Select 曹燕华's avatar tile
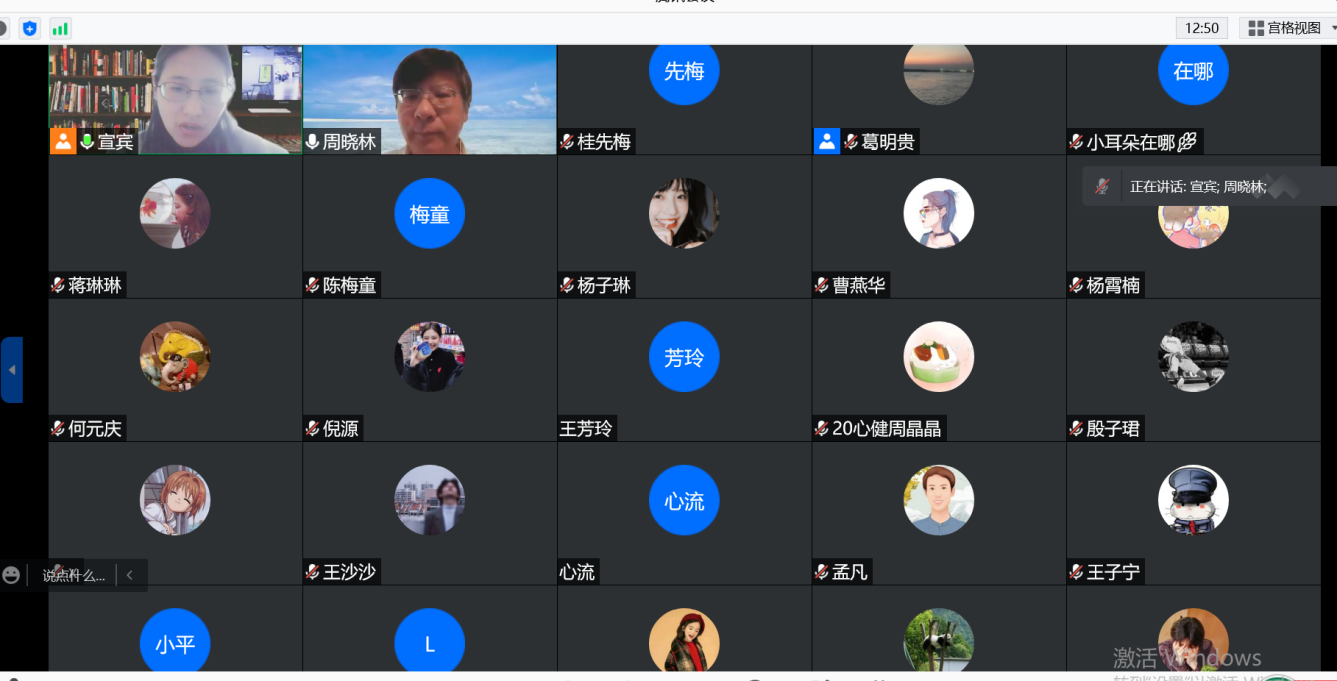Screen dimensions: 1337x681 [x=938, y=214]
